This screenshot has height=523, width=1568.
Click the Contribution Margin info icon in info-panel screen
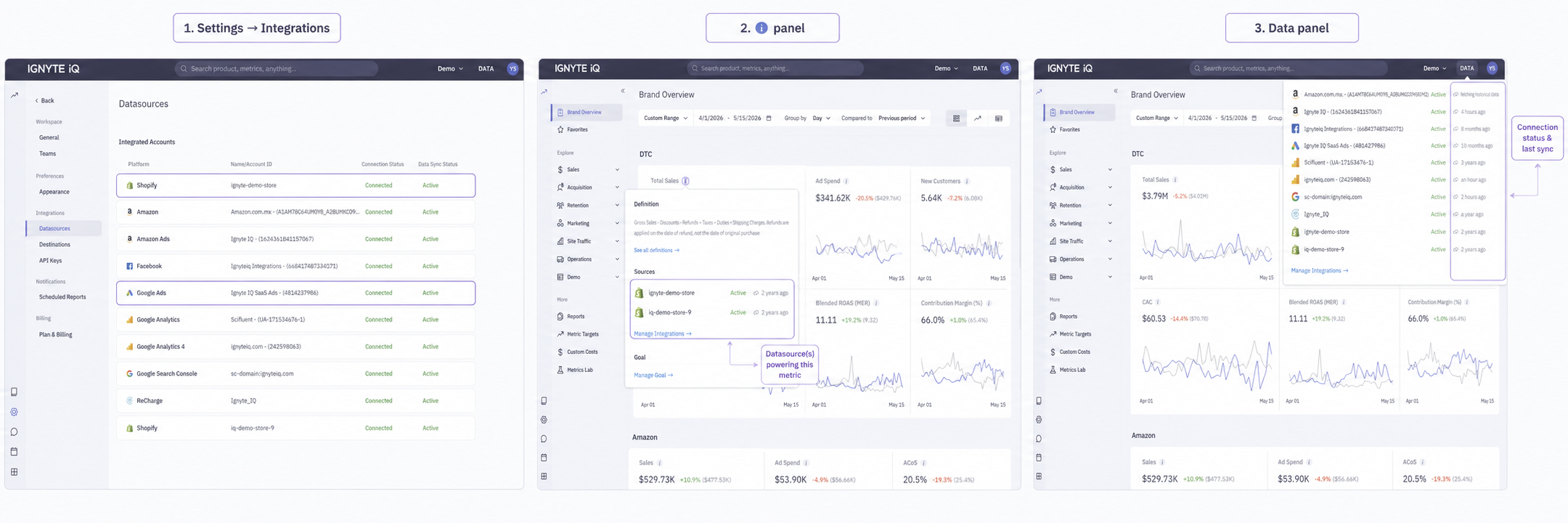click(988, 303)
